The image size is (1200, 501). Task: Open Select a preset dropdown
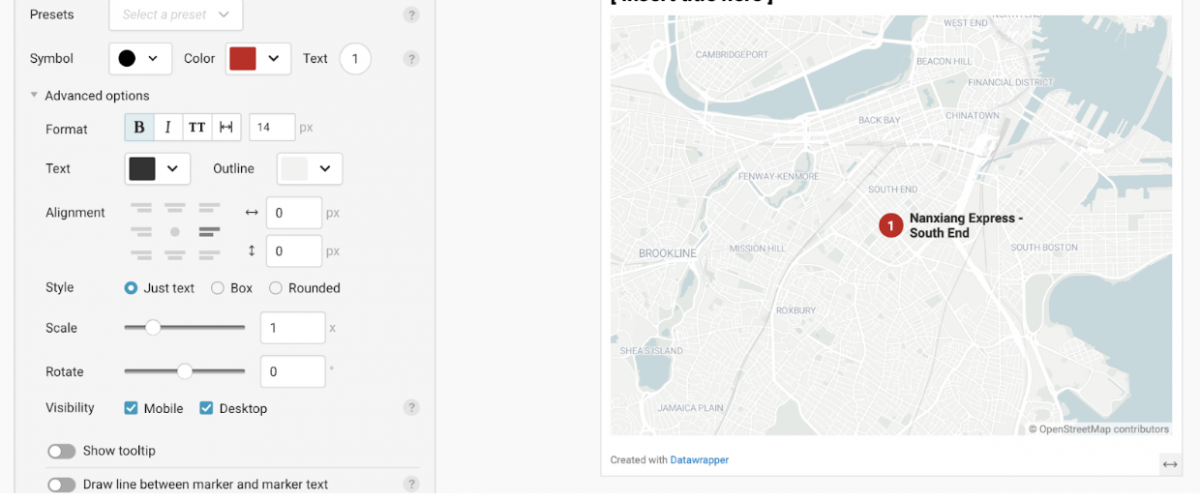[x=176, y=15]
